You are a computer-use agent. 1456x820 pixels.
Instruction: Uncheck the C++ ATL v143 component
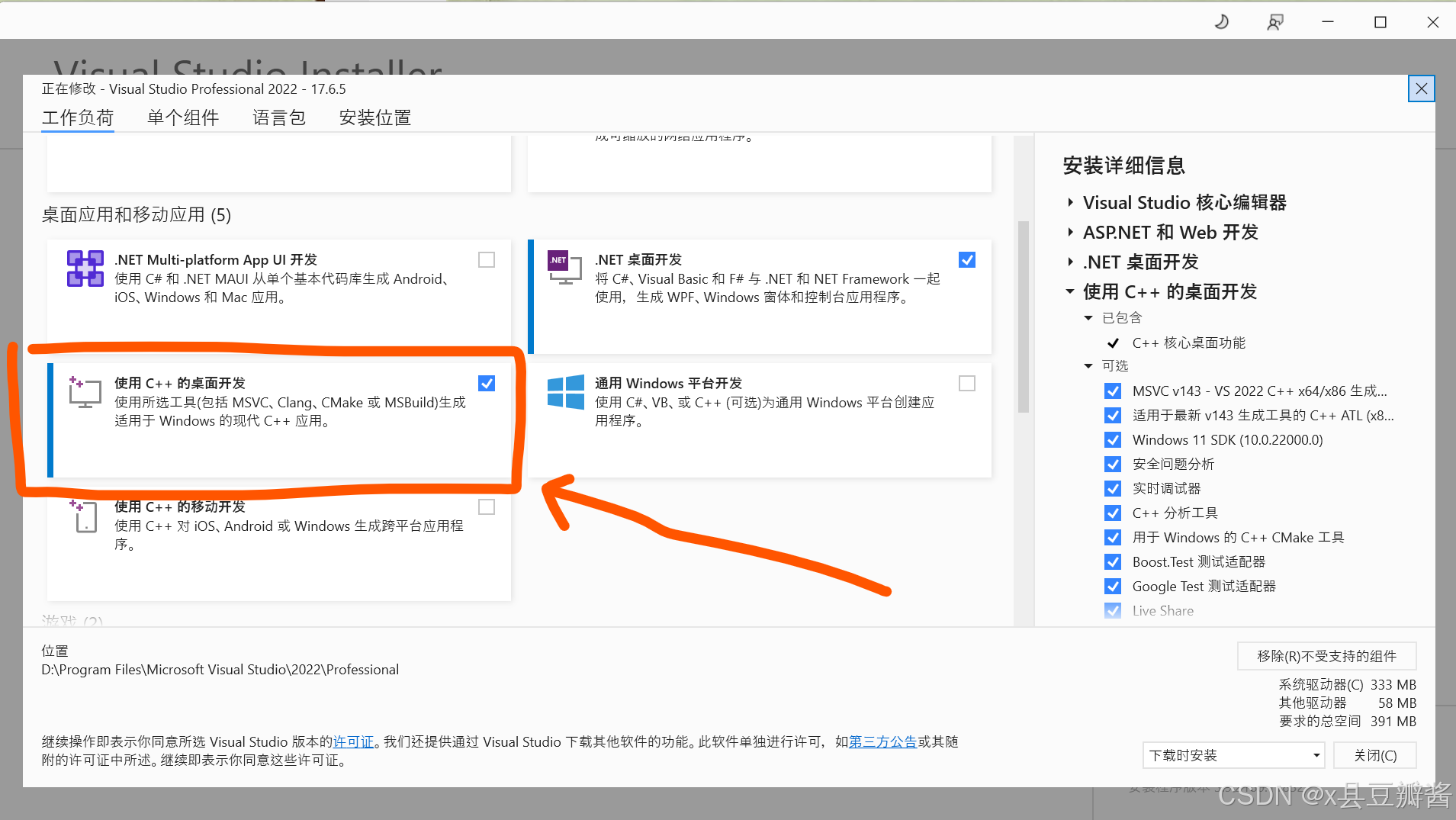click(x=1113, y=416)
